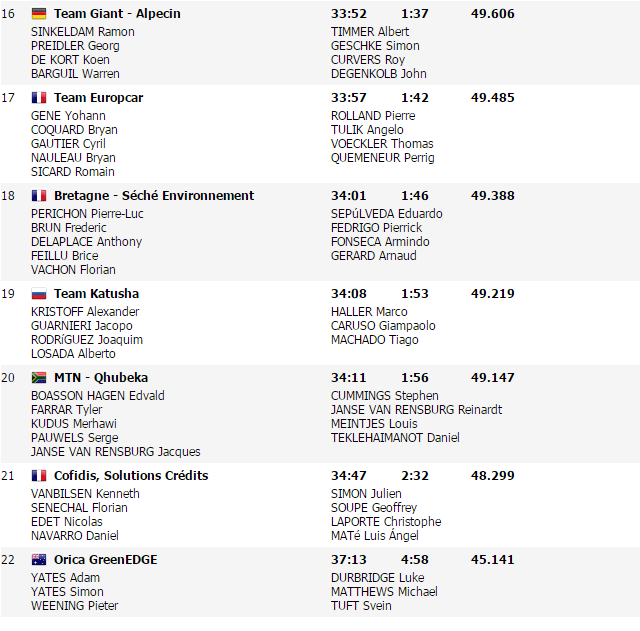Open the Orica GreenEDGE team link
The height and width of the screenshot is (631, 640).
[105, 560]
